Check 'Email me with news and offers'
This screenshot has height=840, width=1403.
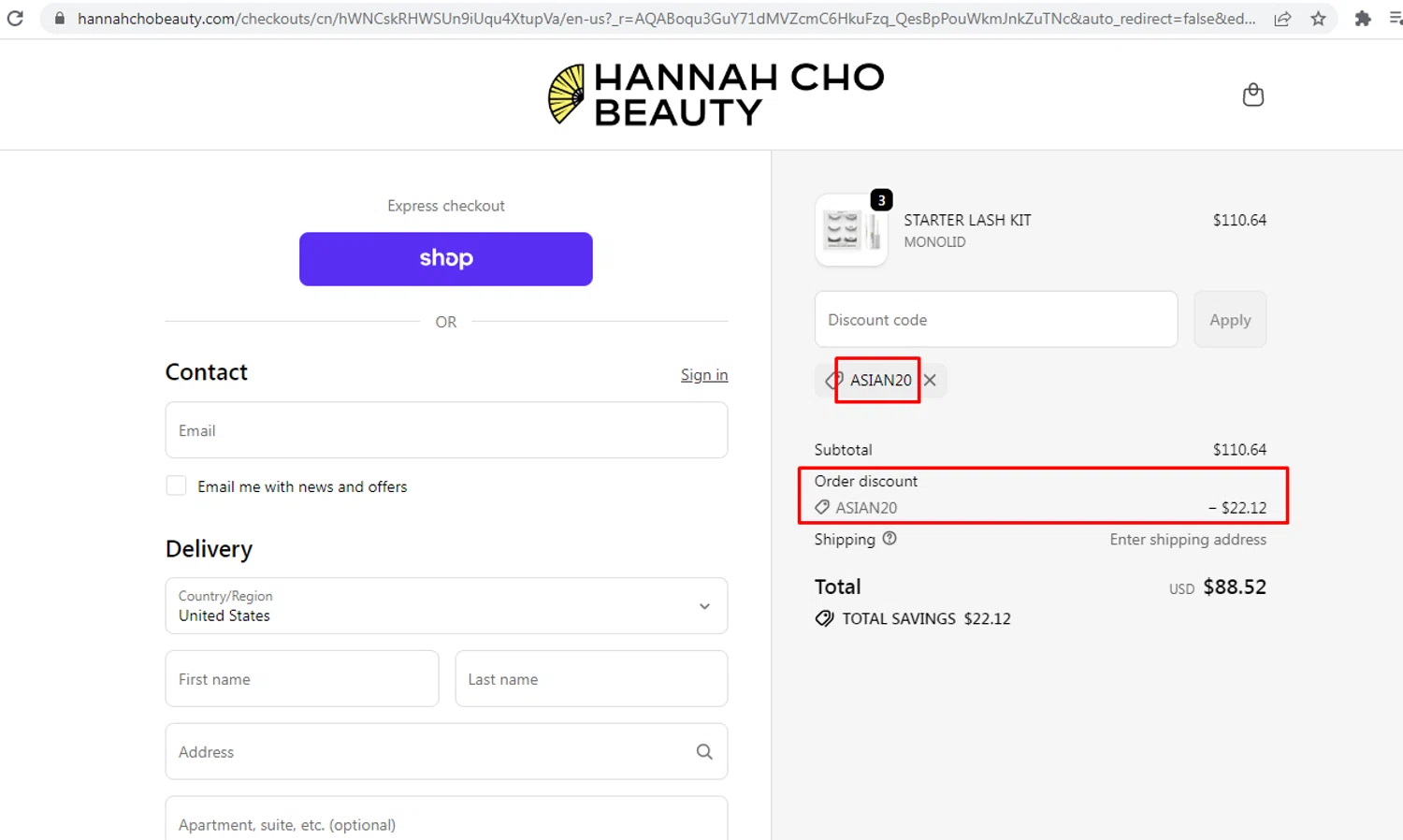176,485
